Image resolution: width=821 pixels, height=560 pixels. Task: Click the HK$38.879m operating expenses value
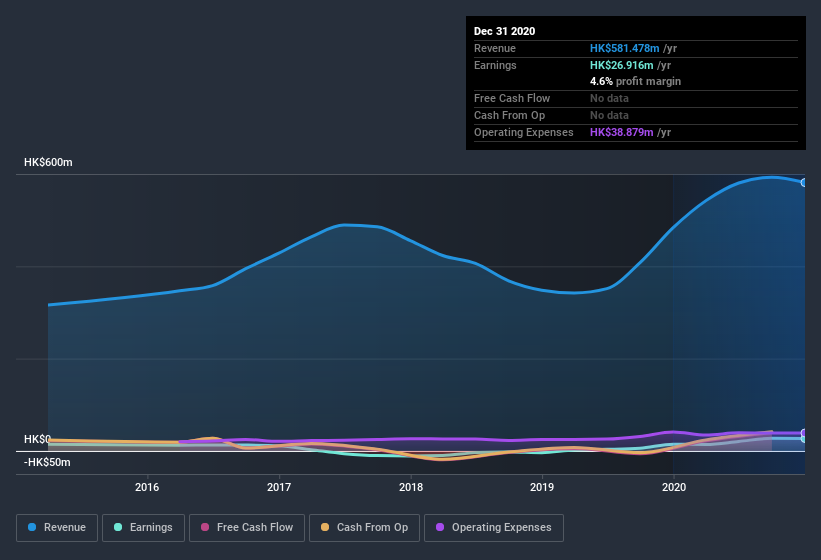coord(622,132)
